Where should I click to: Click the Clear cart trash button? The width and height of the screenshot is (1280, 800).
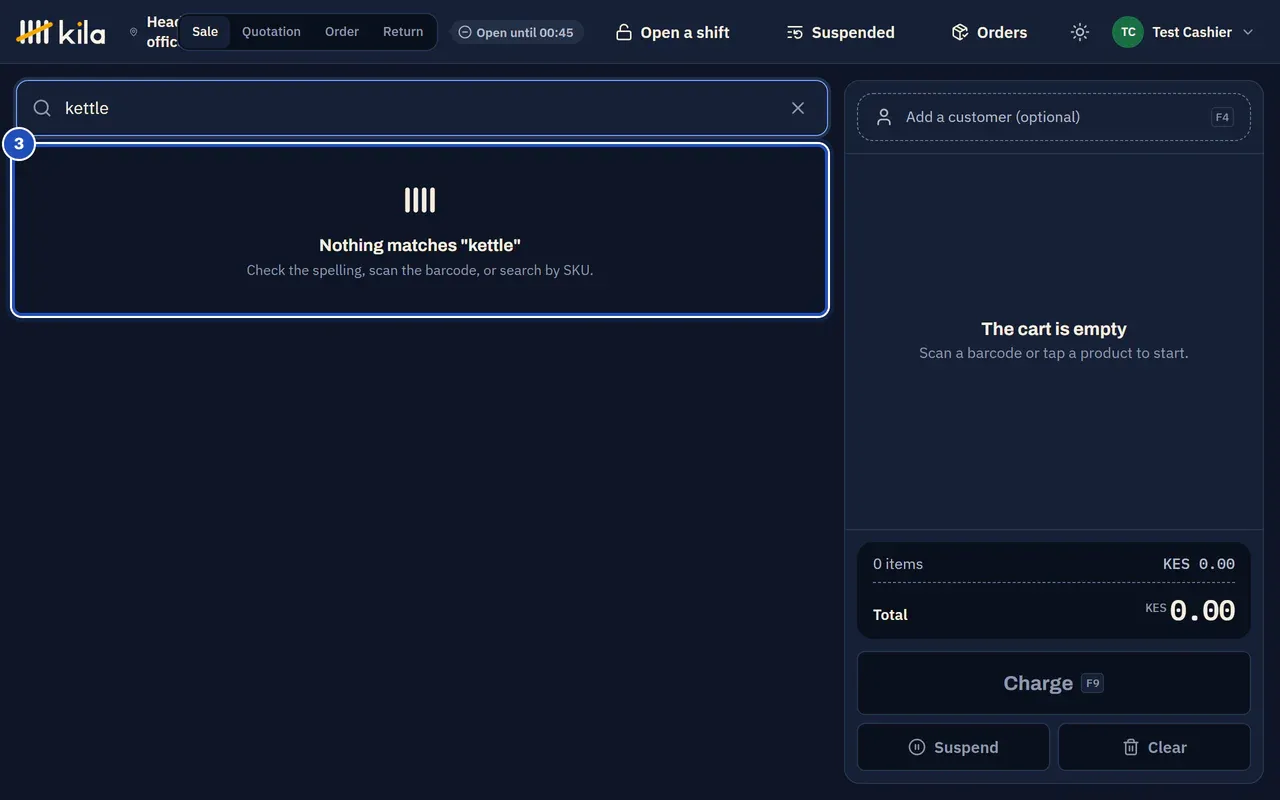point(1154,747)
